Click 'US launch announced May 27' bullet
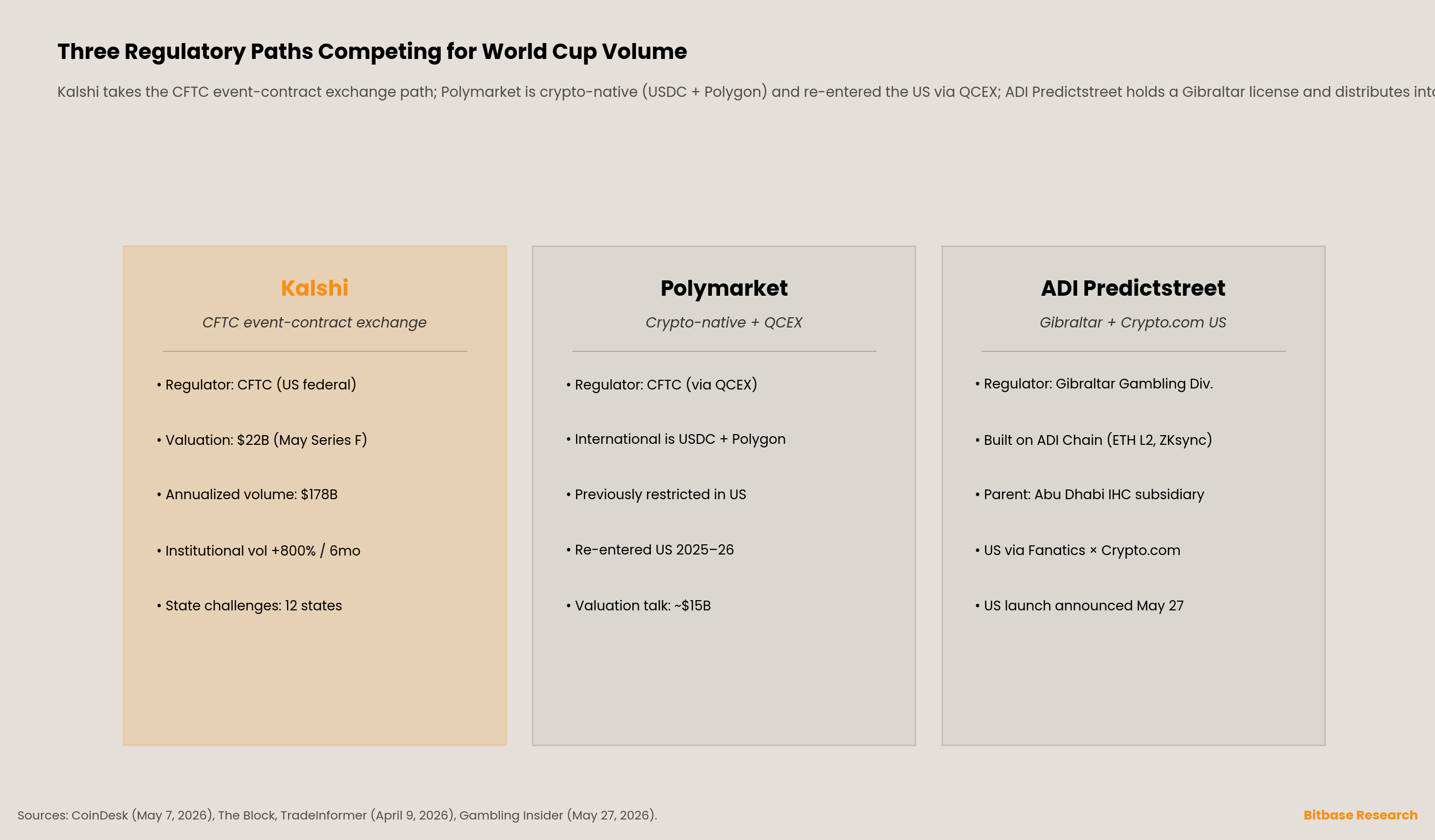The width and height of the screenshot is (1435, 840). tap(1079, 605)
